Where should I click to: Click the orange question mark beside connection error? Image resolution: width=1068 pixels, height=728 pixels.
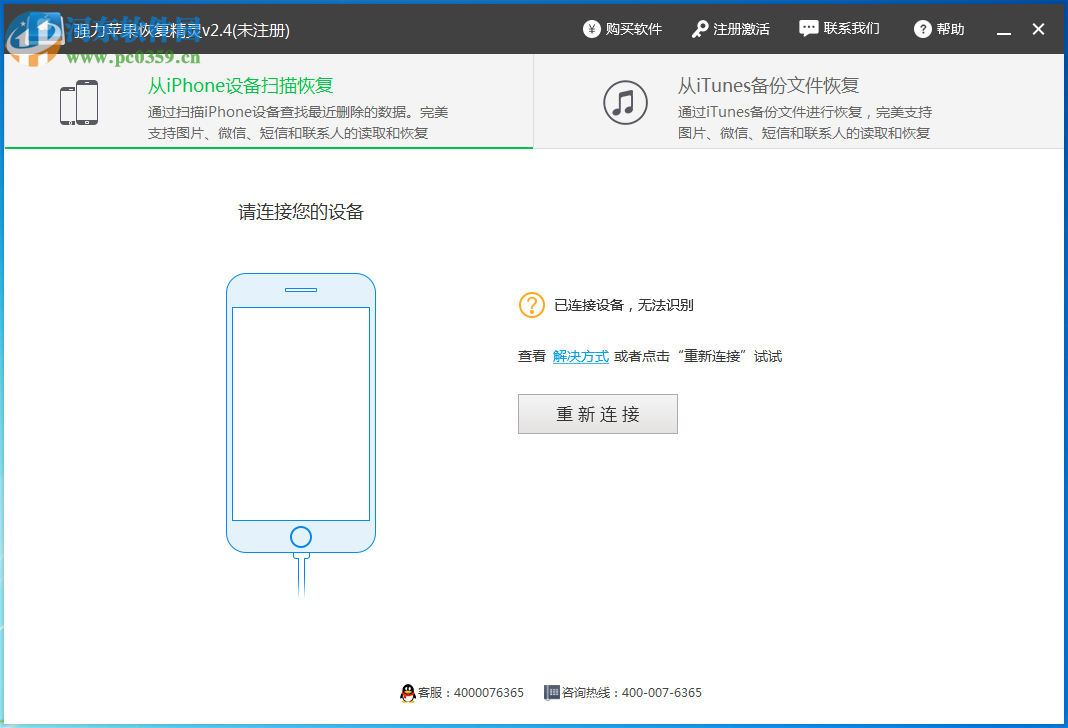click(531, 305)
